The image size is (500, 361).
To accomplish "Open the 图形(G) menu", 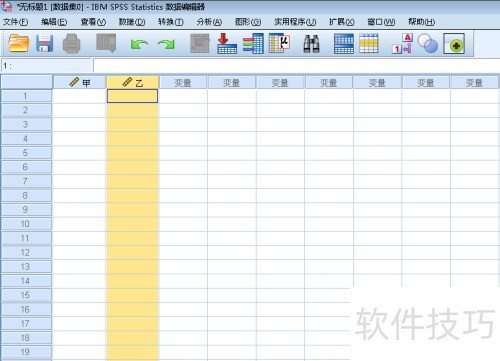I will tap(248, 22).
